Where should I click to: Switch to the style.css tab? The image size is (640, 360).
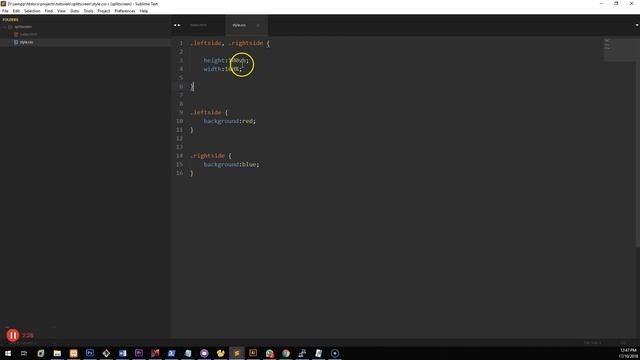239,25
